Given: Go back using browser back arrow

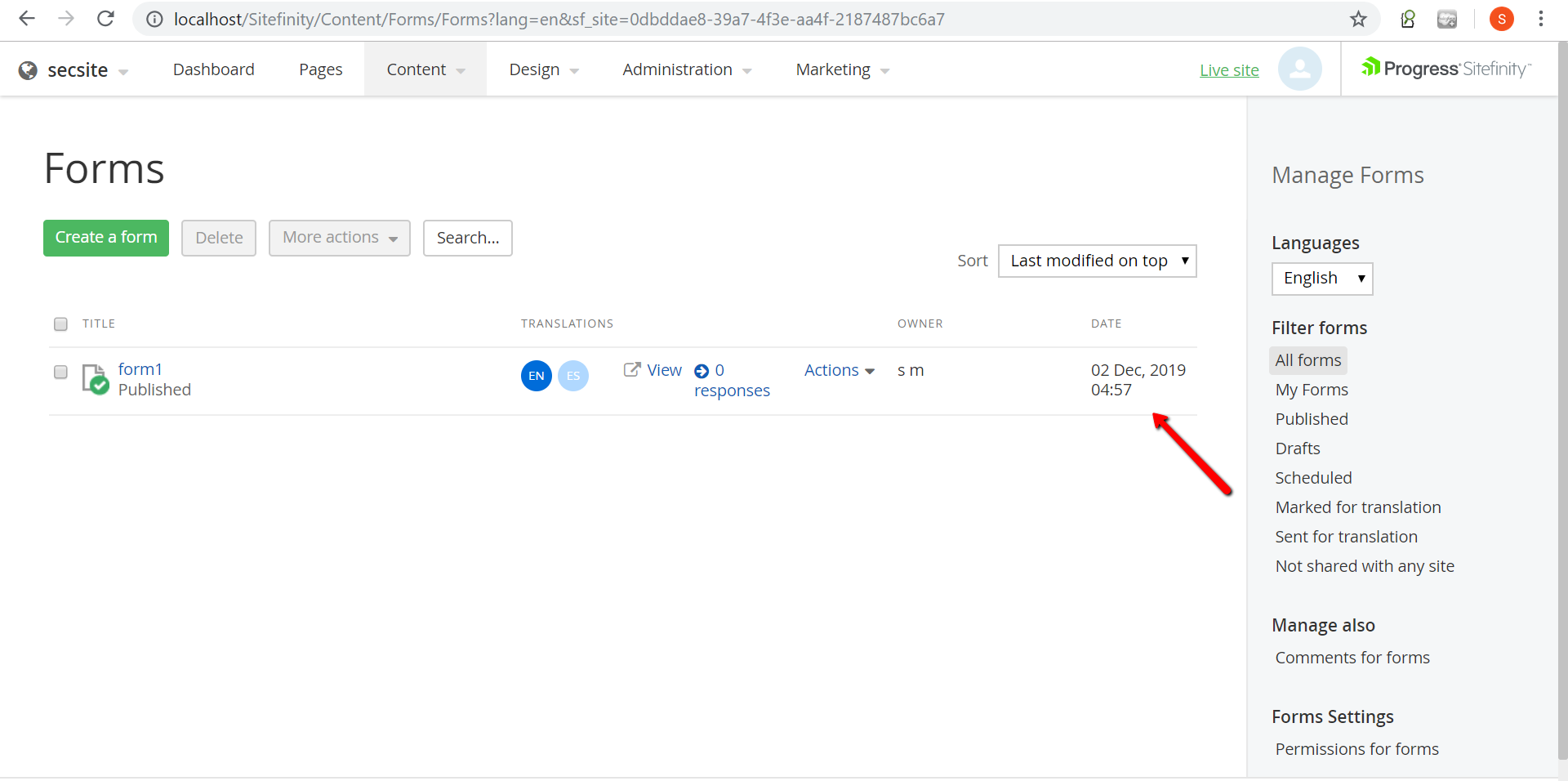Looking at the screenshot, I should tap(27, 19).
